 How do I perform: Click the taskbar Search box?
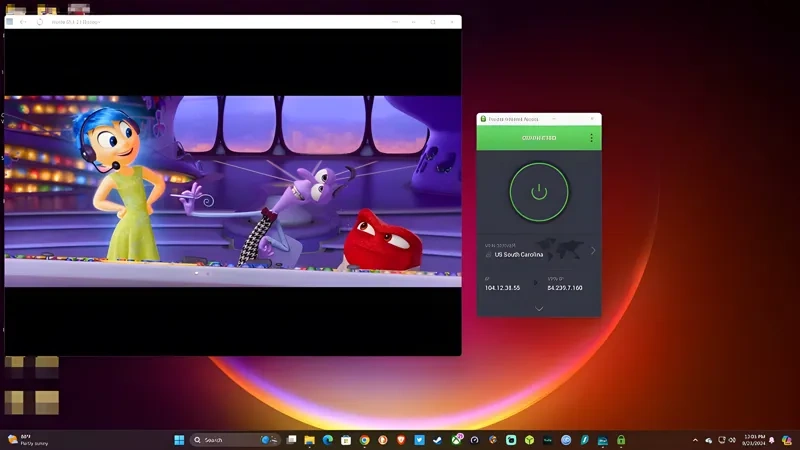click(225, 439)
